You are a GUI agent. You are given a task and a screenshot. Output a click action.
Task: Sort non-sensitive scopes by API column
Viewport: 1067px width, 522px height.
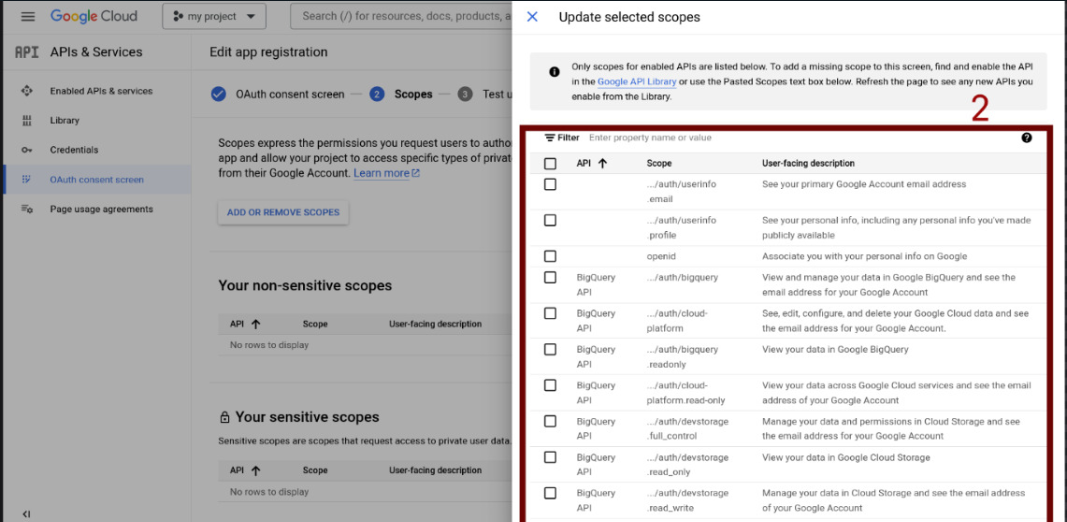click(x=245, y=324)
